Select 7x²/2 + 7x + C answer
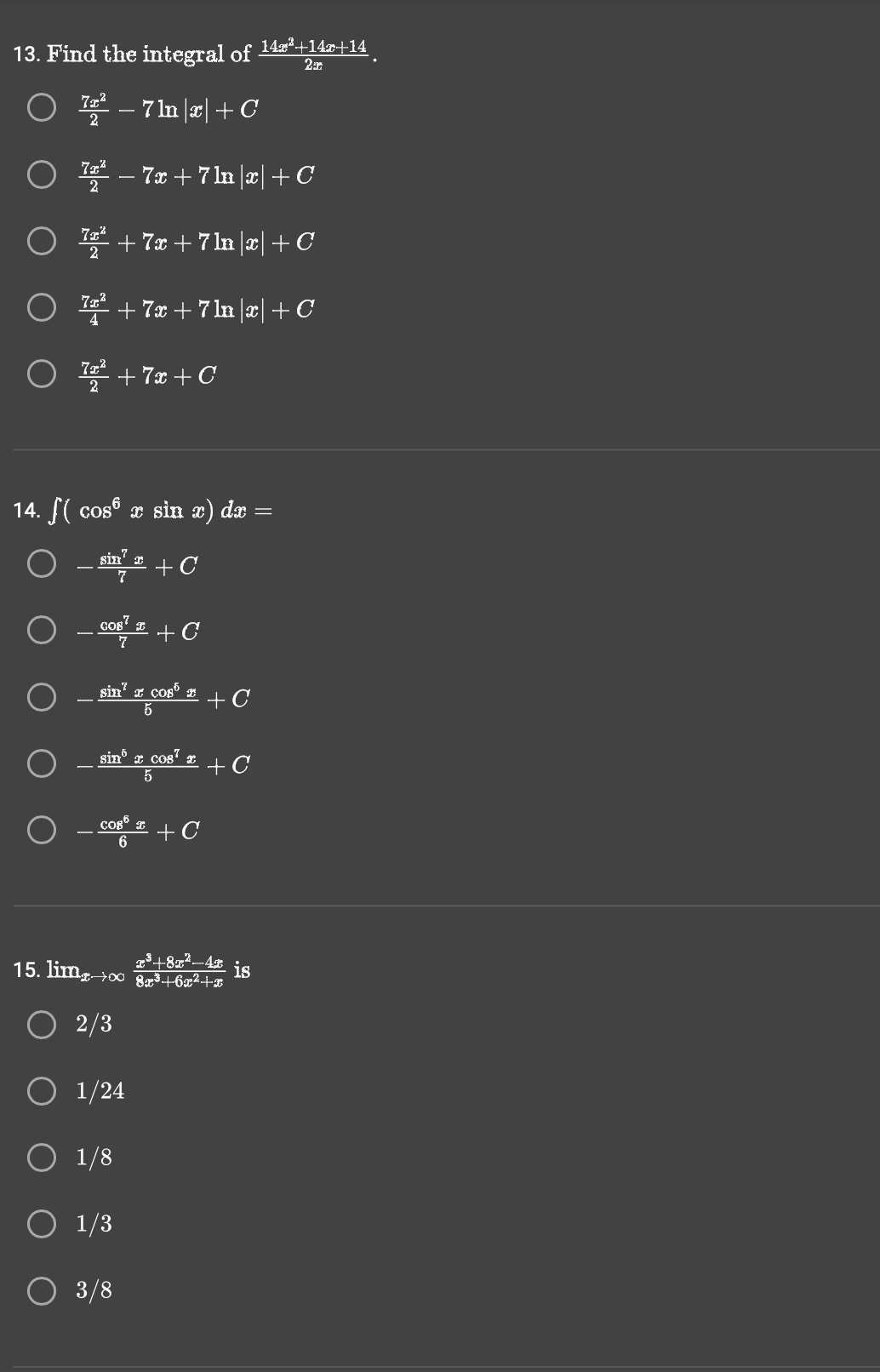Screen dimensions: 880x1372 (x=41, y=372)
